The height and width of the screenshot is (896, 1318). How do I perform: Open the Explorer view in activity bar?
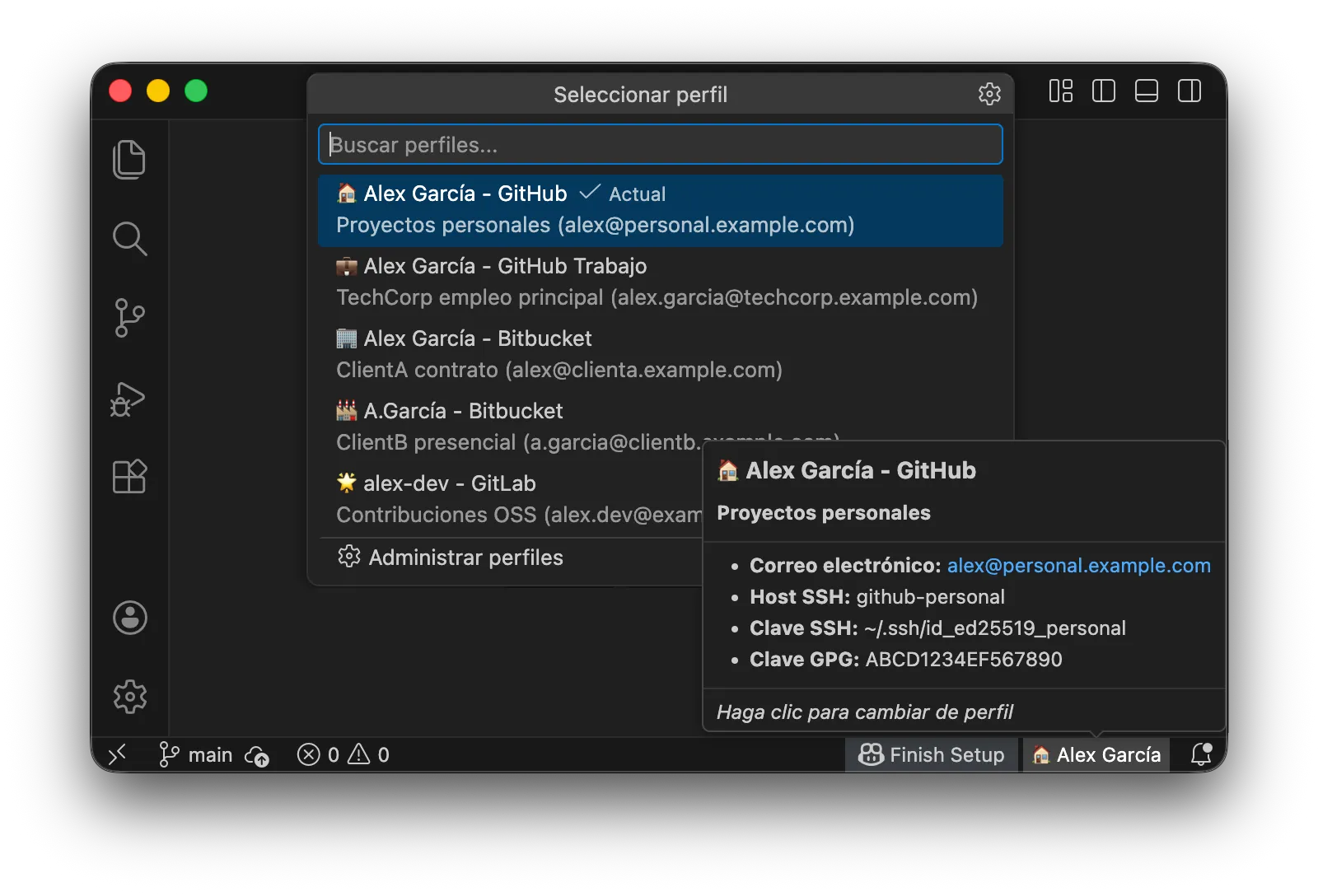tap(129, 159)
